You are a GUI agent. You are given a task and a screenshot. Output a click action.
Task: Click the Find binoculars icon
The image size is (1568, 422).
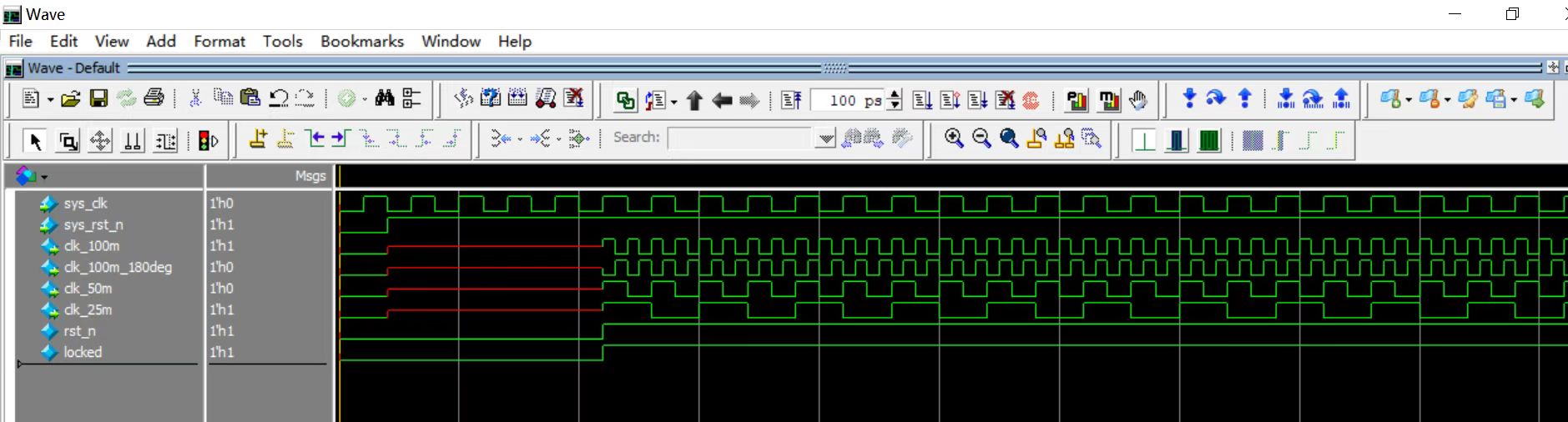point(384,98)
